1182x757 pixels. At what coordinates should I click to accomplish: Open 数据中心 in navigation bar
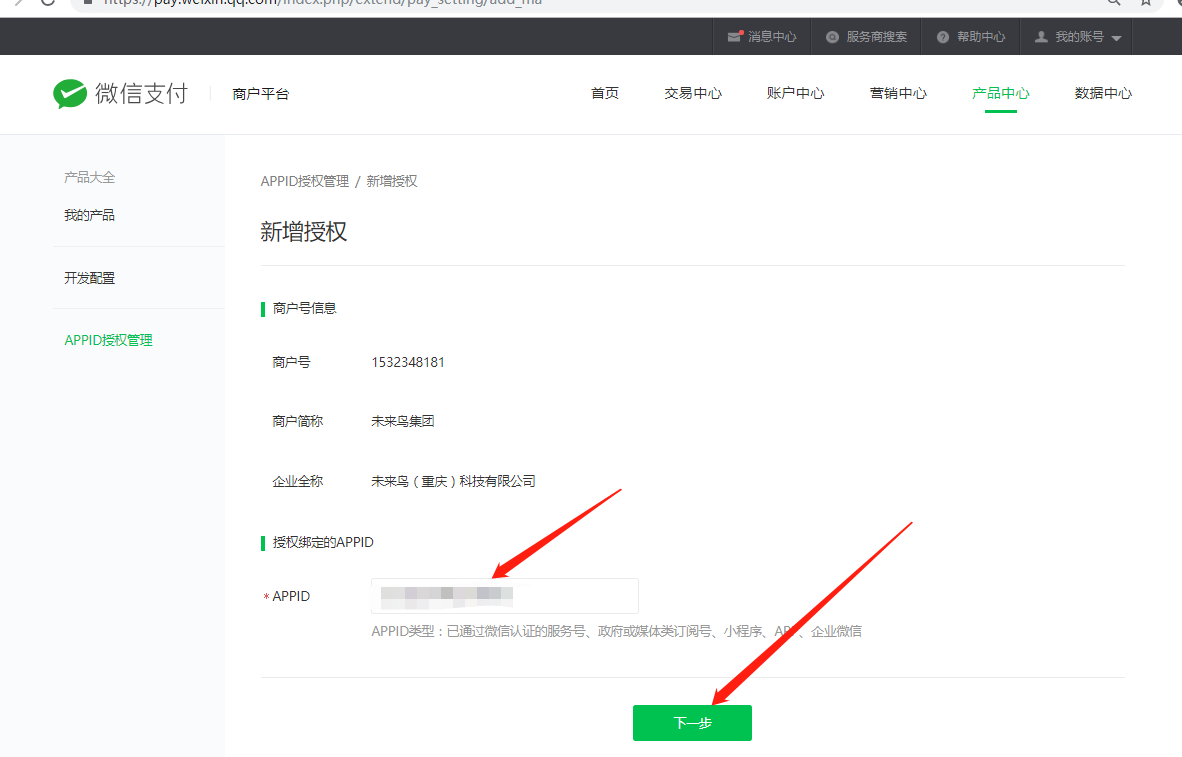click(1103, 93)
